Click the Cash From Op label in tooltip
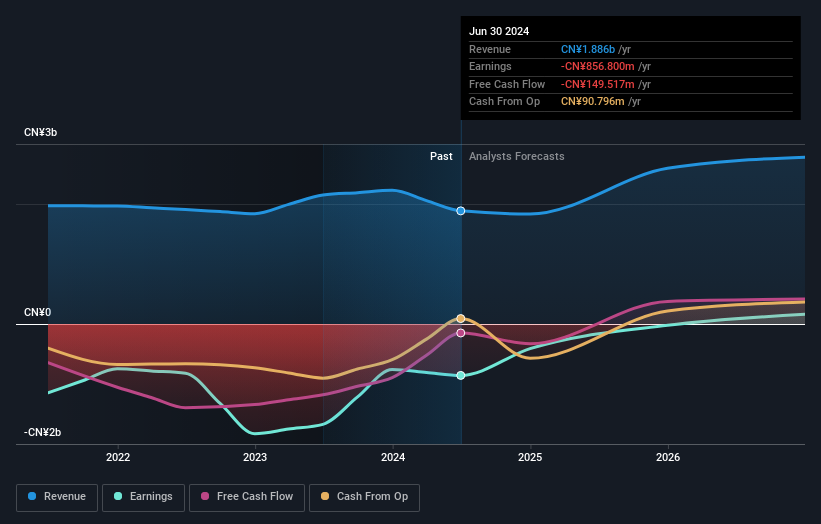821x524 pixels. (x=504, y=102)
